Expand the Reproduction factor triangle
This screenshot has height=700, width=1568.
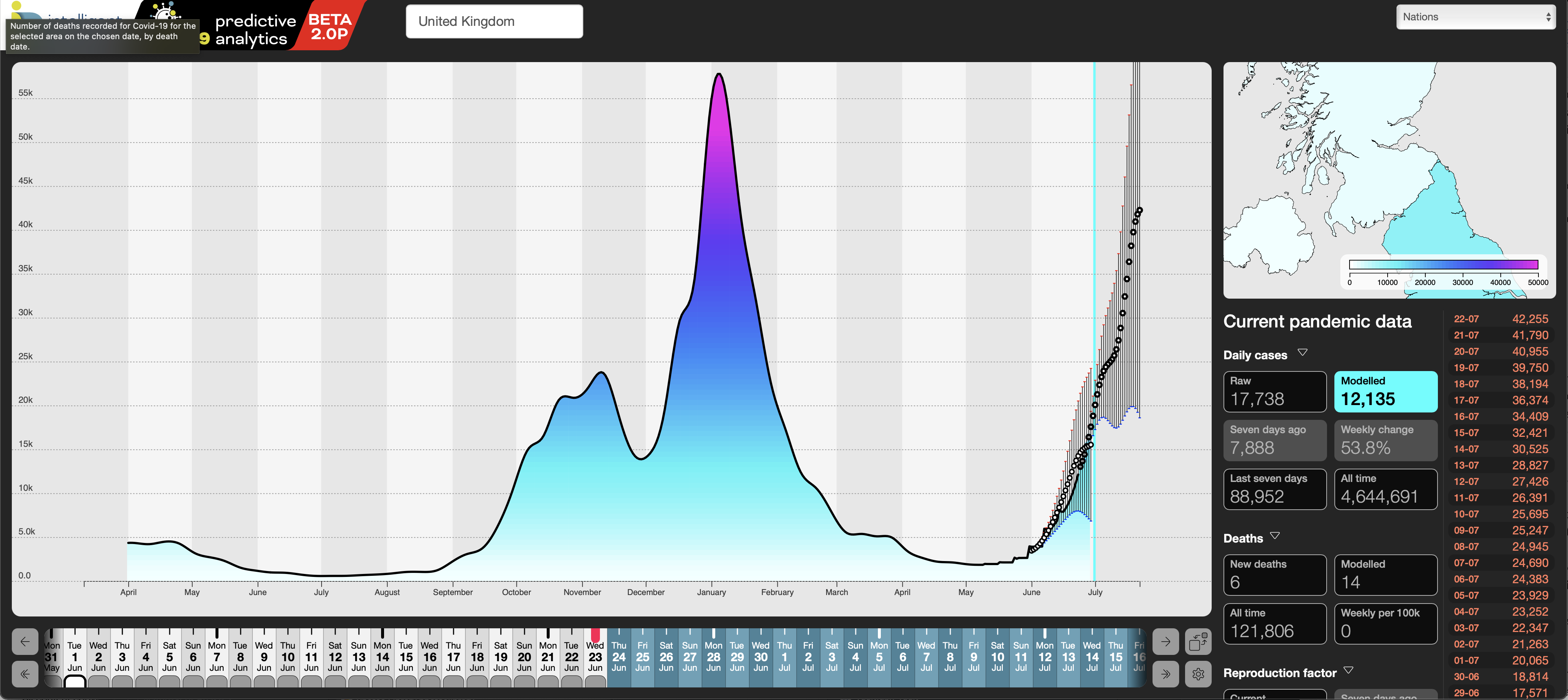coord(1349,670)
